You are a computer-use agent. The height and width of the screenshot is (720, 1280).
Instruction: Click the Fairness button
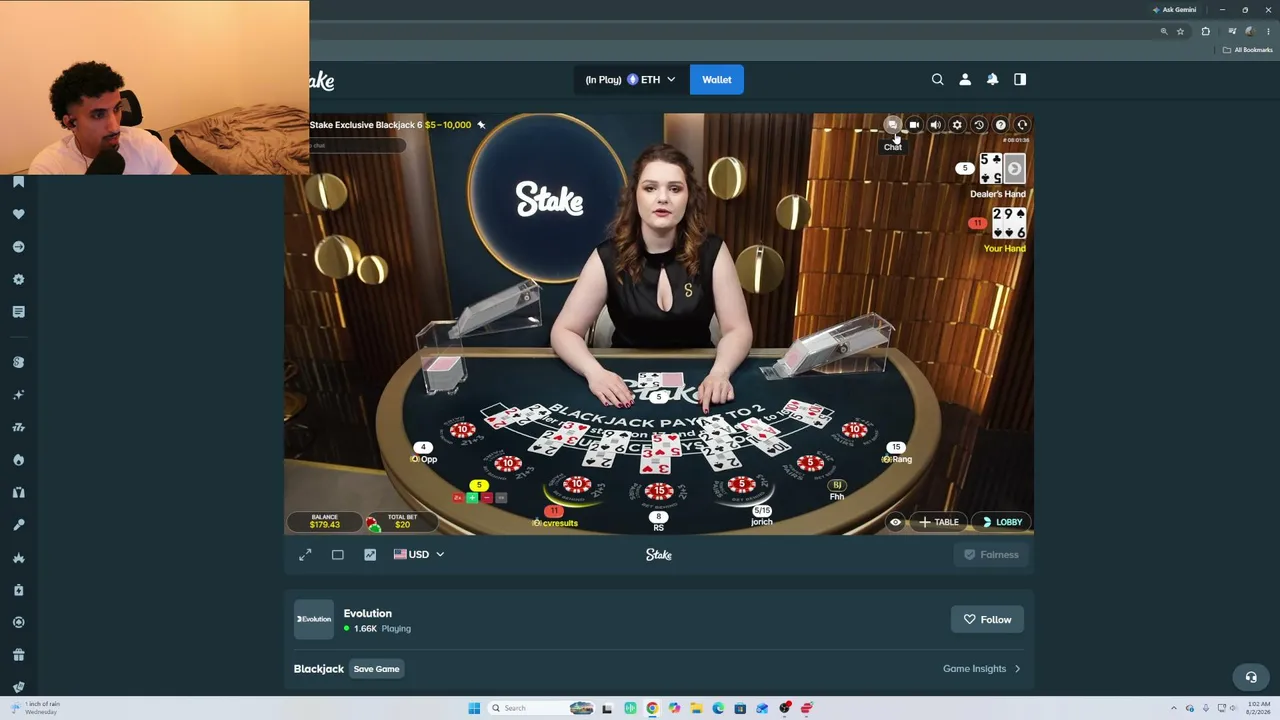click(991, 554)
